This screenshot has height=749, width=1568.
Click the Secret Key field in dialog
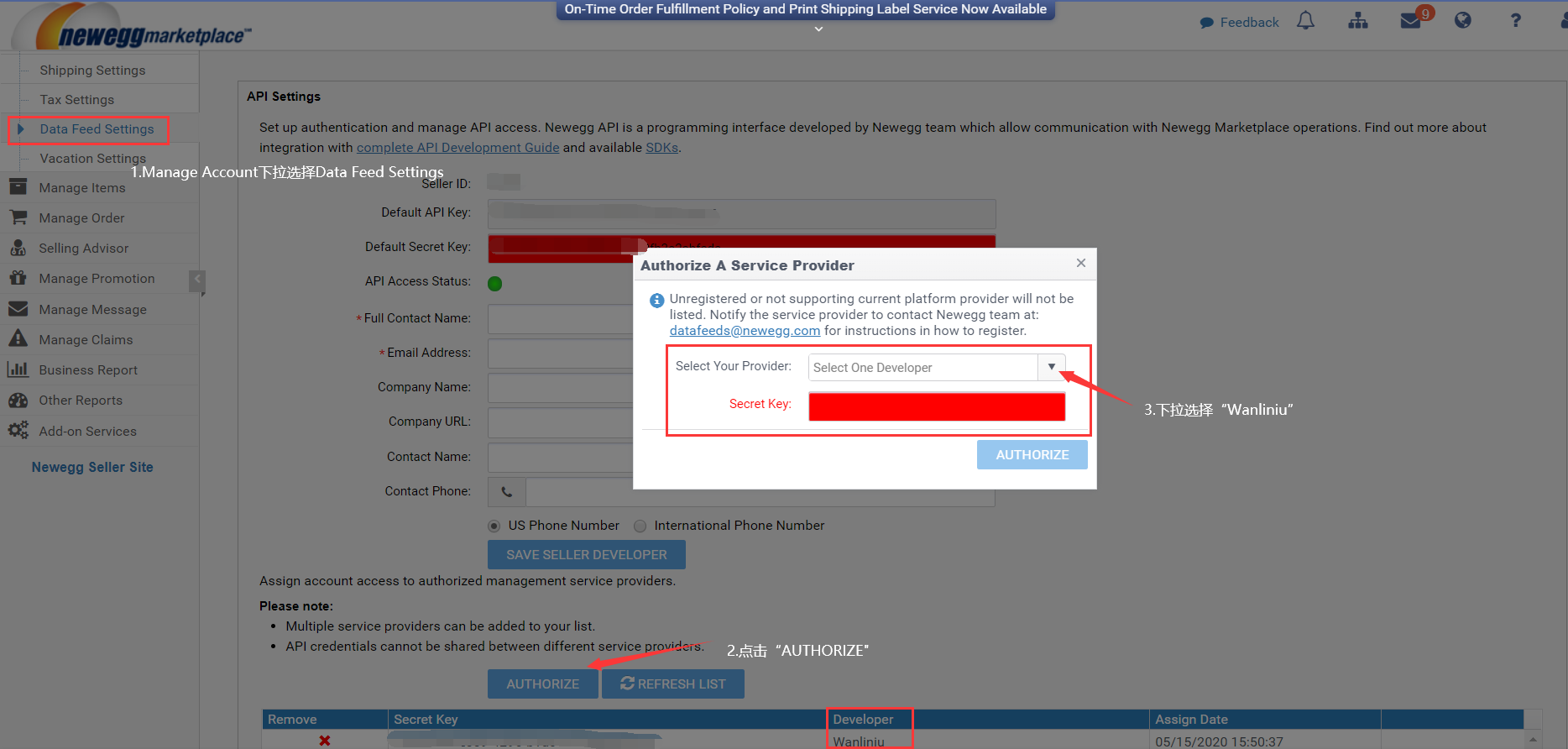(937, 406)
